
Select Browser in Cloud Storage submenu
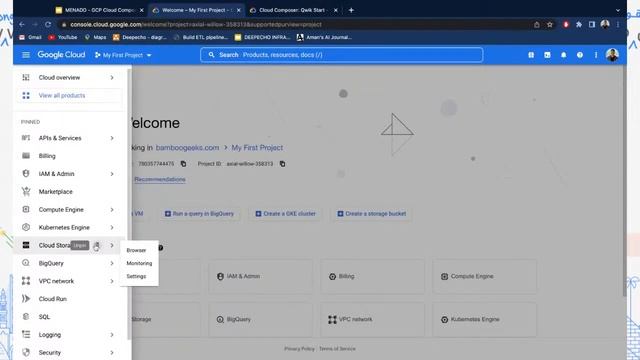(136, 250)
